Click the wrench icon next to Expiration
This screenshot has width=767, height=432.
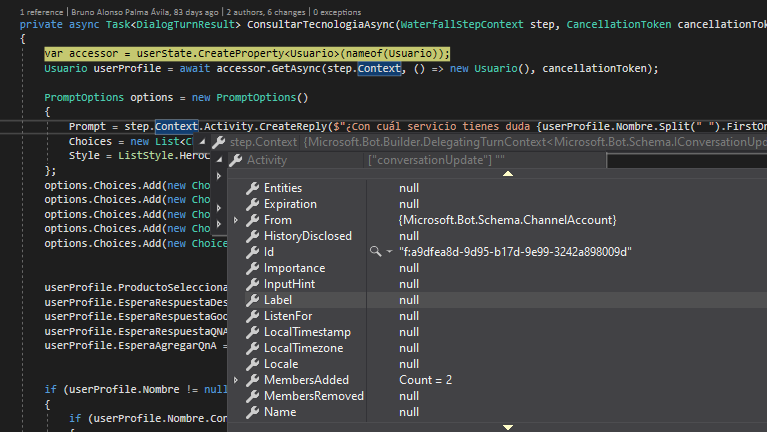[252, 204]
